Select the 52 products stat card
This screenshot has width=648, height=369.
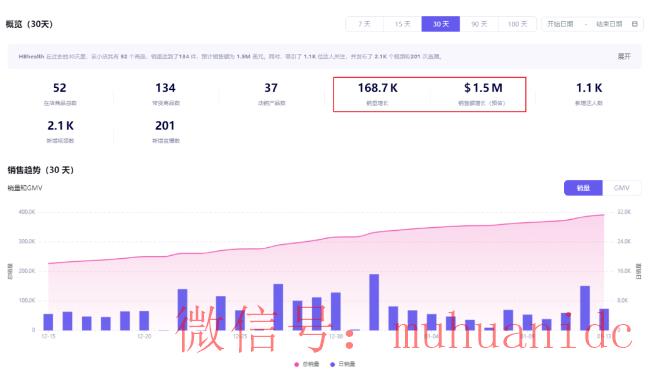pyautogui.click(x=60, y=94)
